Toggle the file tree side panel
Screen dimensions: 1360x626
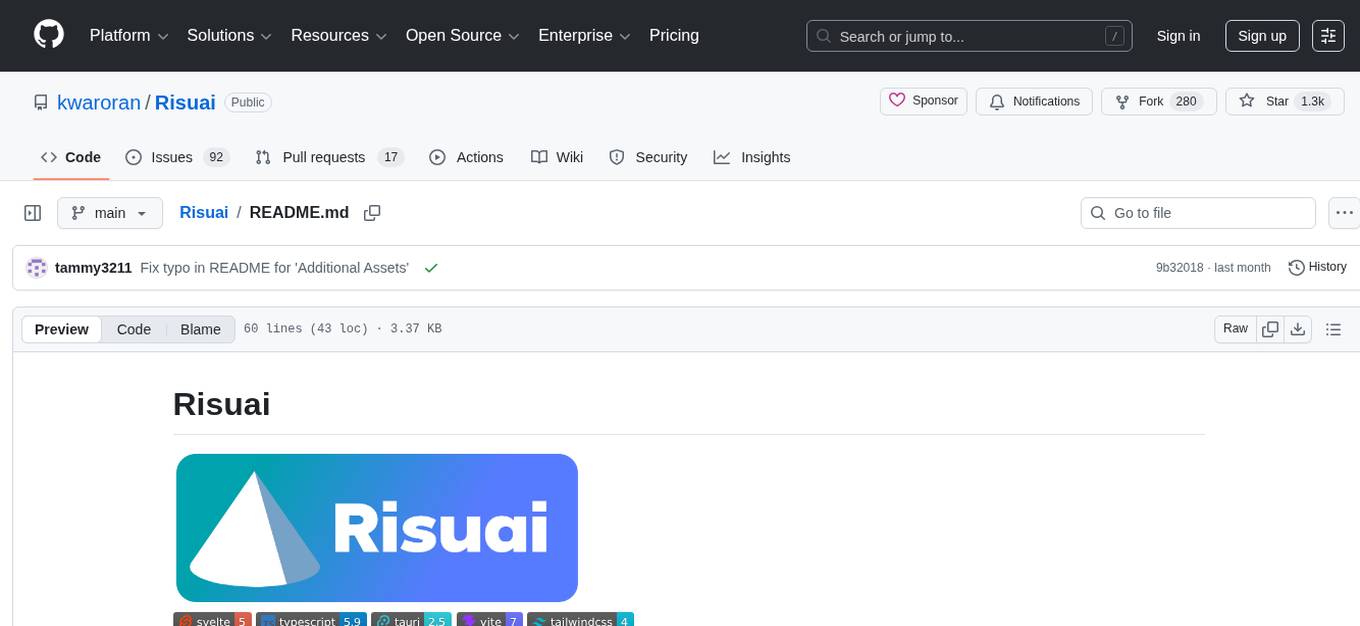pyautogui.click(x=32, y=212)
